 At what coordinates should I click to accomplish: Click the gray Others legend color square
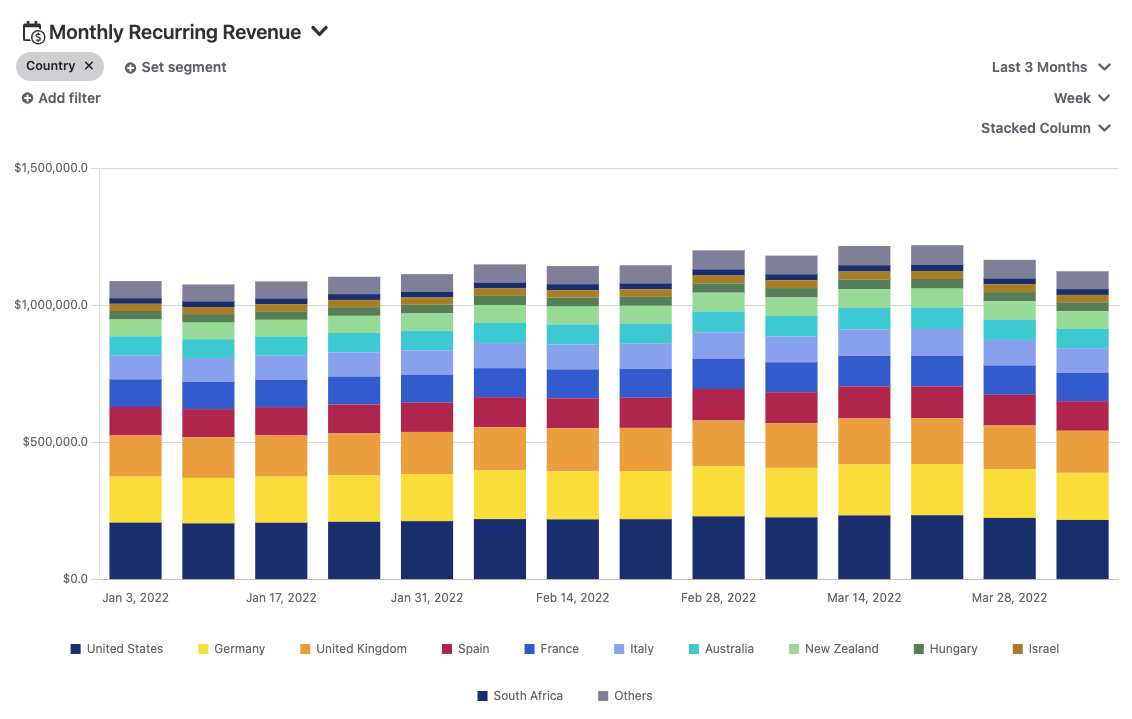[x=603, y=696]
